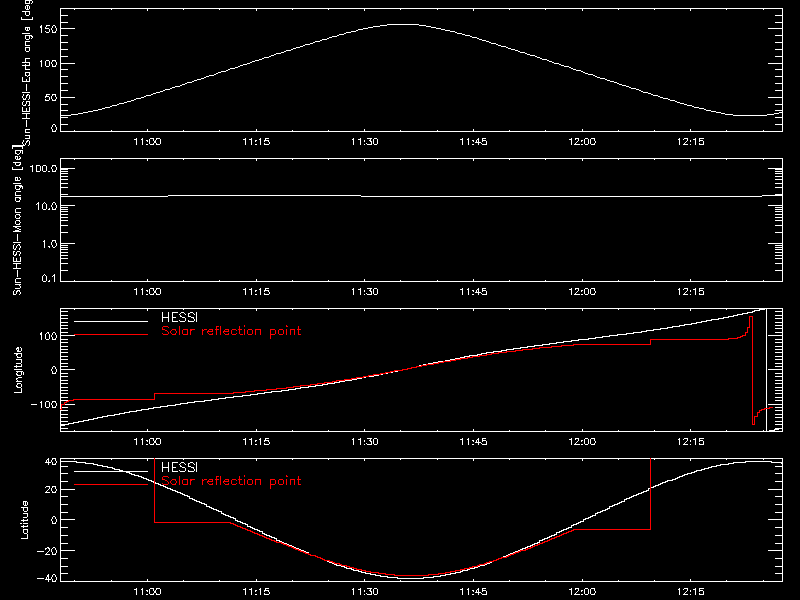Click the 150 tick label on Earth angle plot
This screenshot has width=800, height=600.
pos(48,29)
